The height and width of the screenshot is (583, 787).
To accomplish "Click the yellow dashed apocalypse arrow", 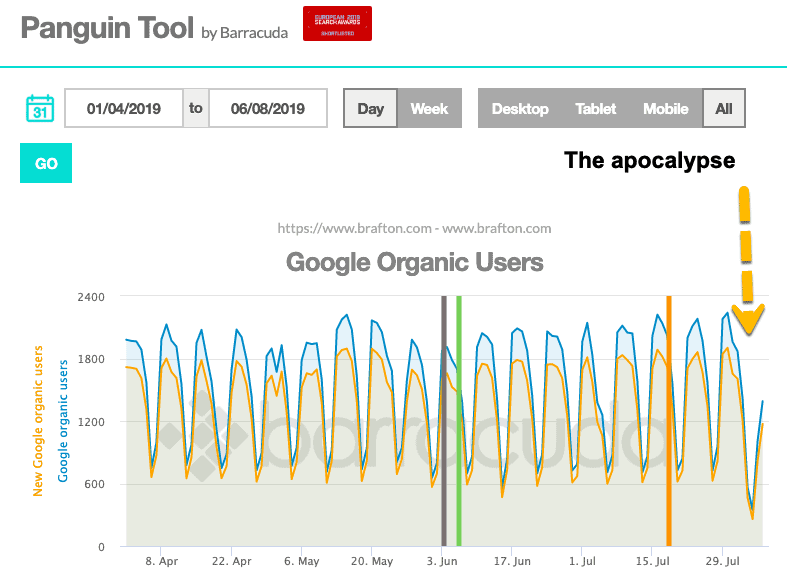I will (x=747, y=260).
